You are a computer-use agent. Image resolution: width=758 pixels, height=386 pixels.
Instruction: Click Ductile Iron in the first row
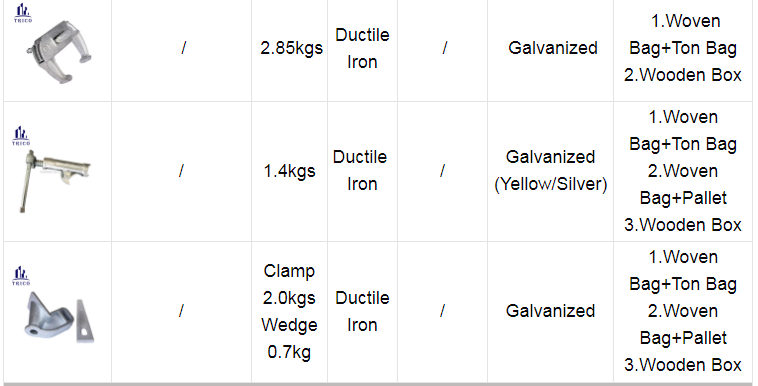point(363,48)
